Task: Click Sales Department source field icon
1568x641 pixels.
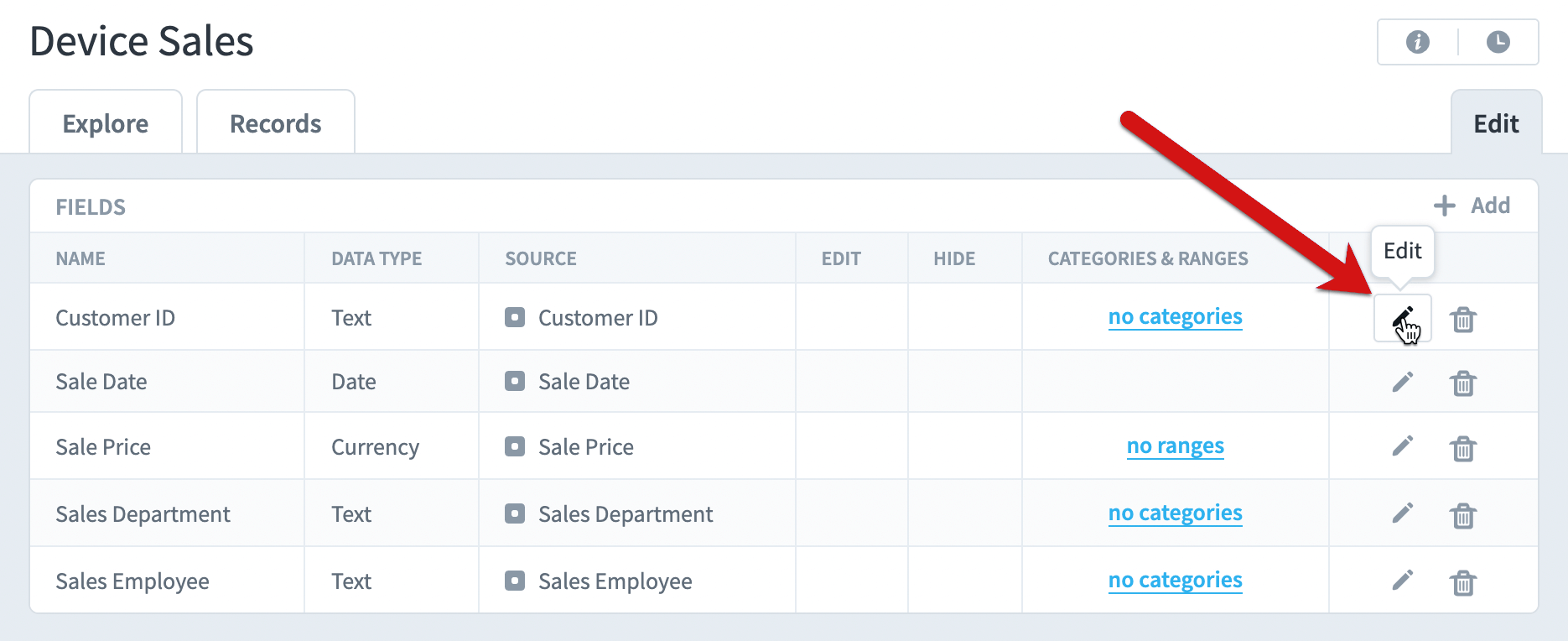Action: 515,513
